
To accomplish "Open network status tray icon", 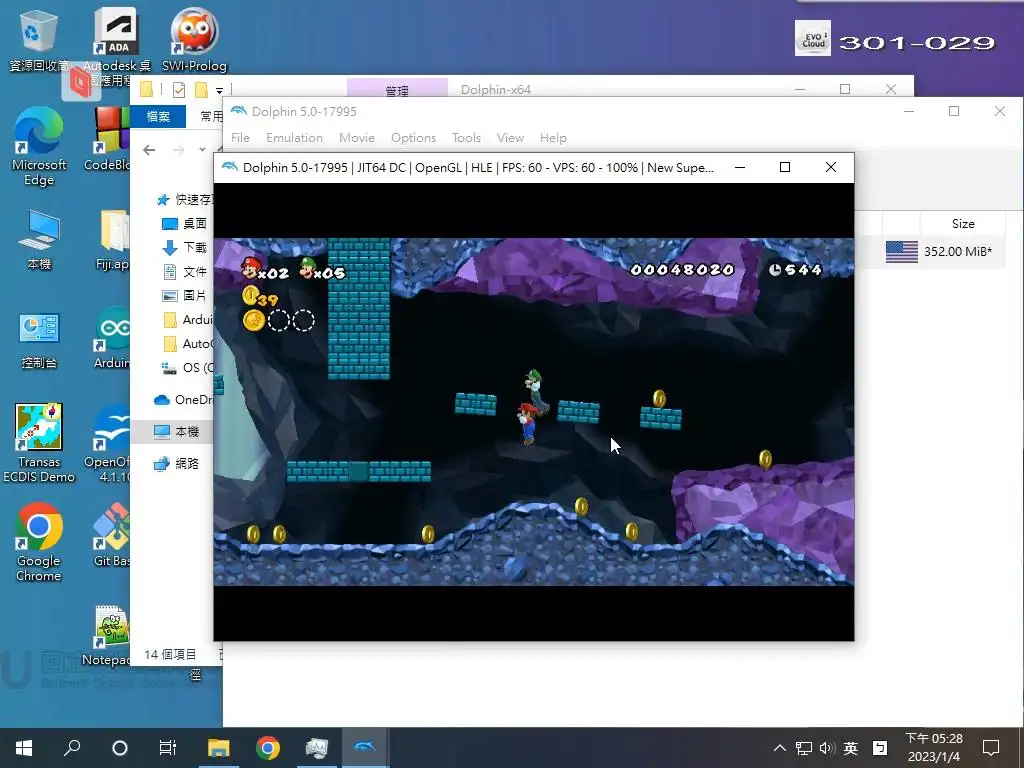I will 804,748.
